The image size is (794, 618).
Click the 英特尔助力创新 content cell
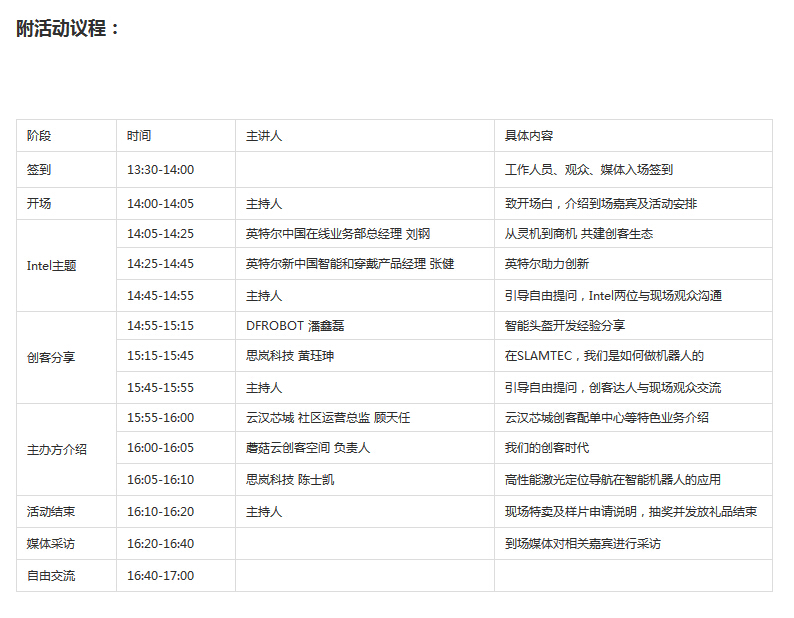(x=547, y=264)
